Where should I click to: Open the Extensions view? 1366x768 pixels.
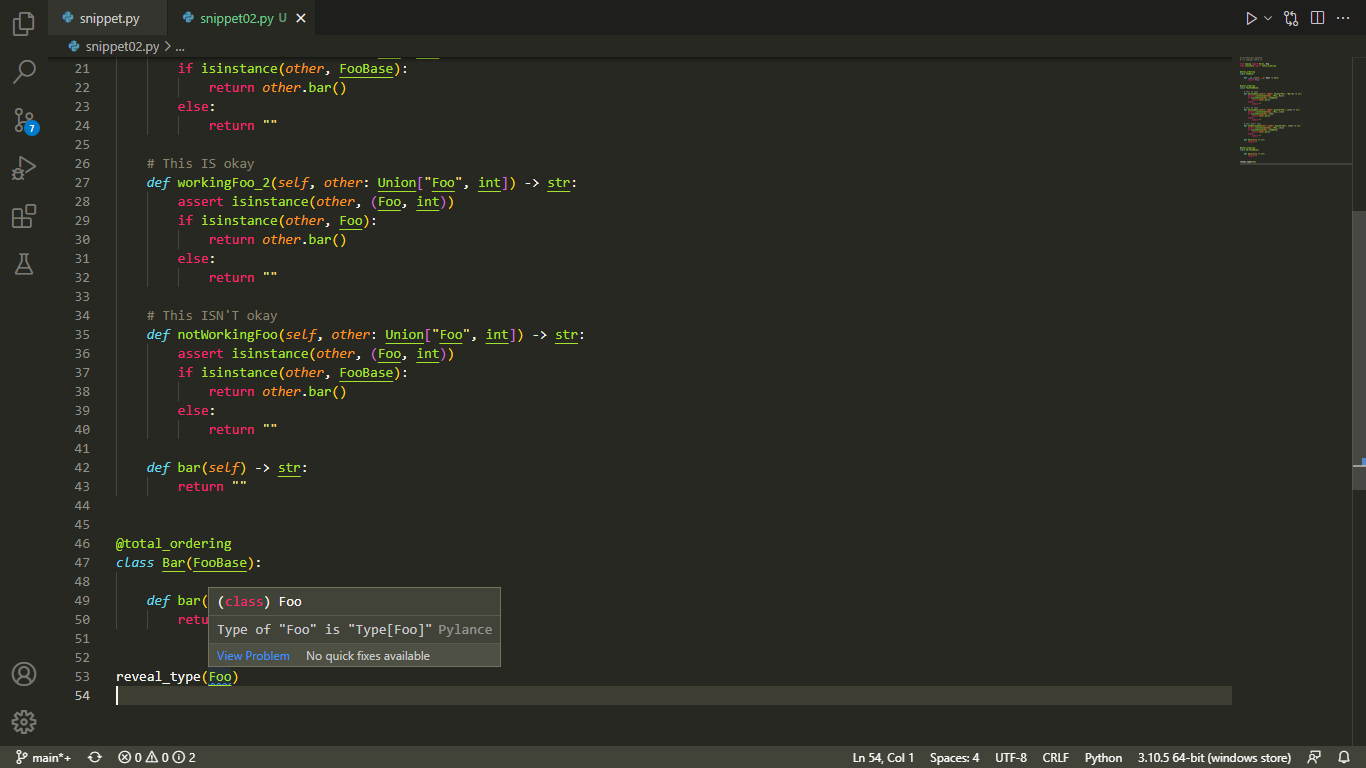(23, 215)
